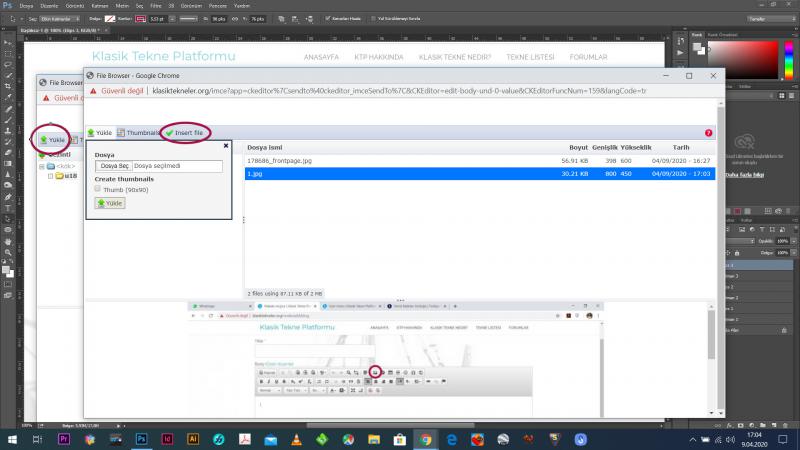Open Premiere Pro from the taskbar

click(x=64, y=439)
